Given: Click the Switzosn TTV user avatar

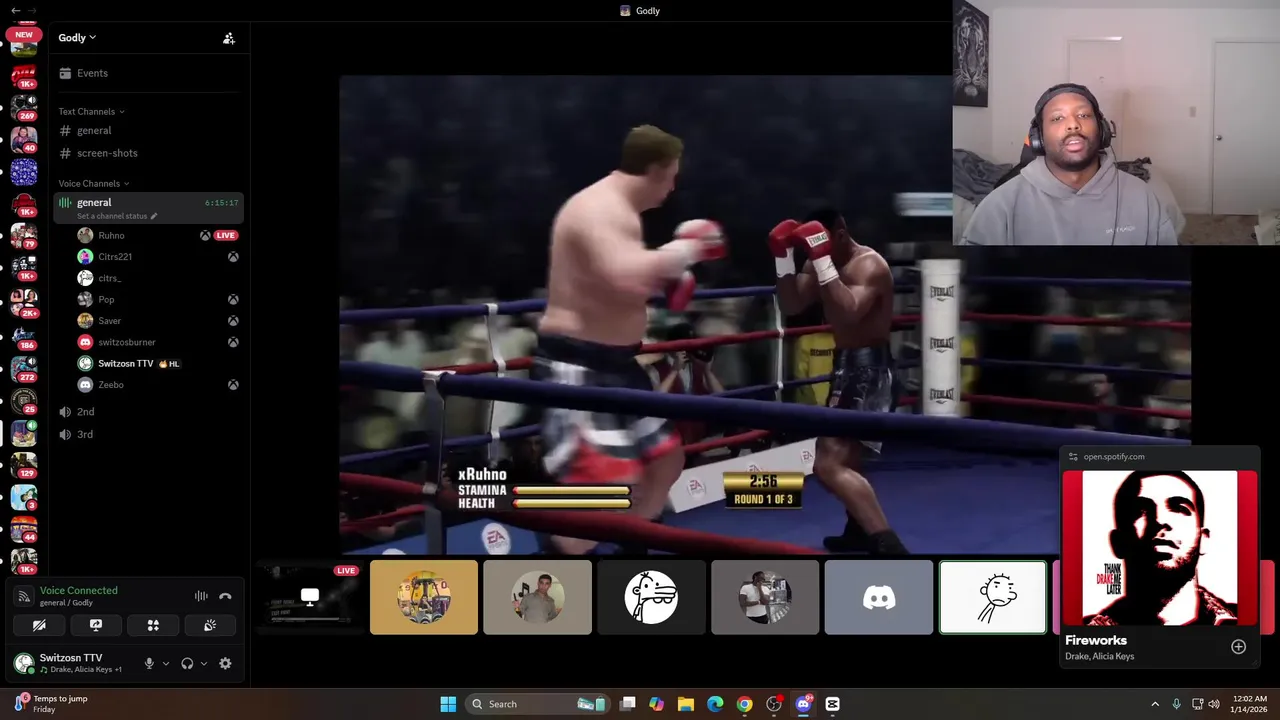Looking at the screenshot, I should [x=23, y=662].
